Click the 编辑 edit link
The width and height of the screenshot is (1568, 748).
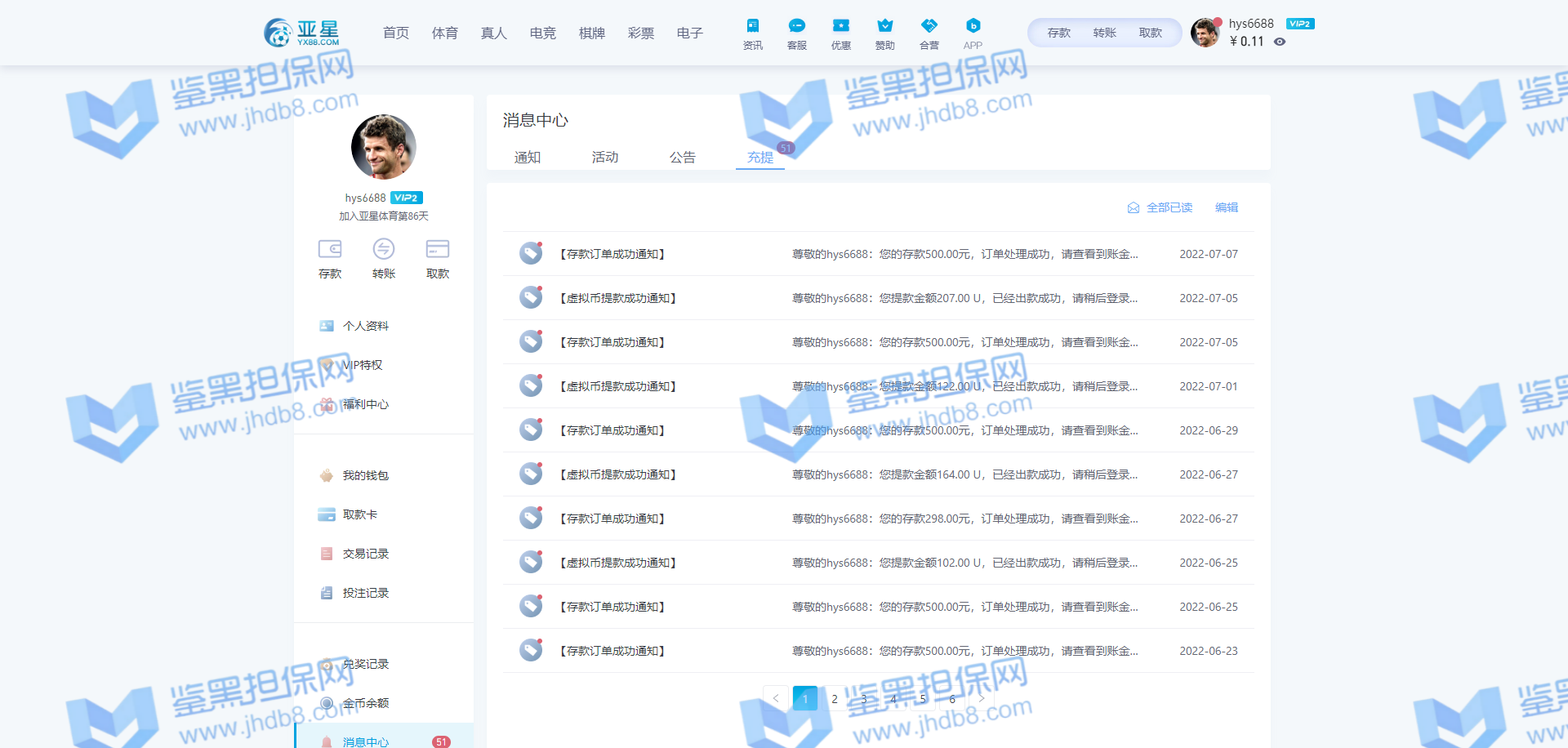pos(1226,207)
